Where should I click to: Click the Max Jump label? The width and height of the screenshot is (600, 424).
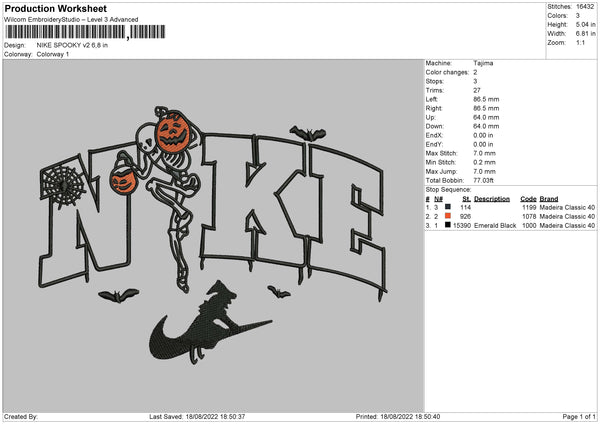click(x=440, y=171)
